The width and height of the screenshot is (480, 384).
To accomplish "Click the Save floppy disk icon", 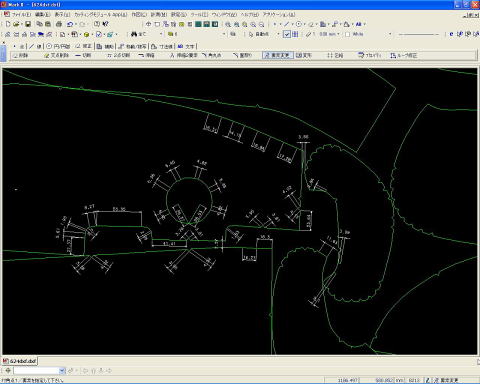I will (x=28, y=24).
